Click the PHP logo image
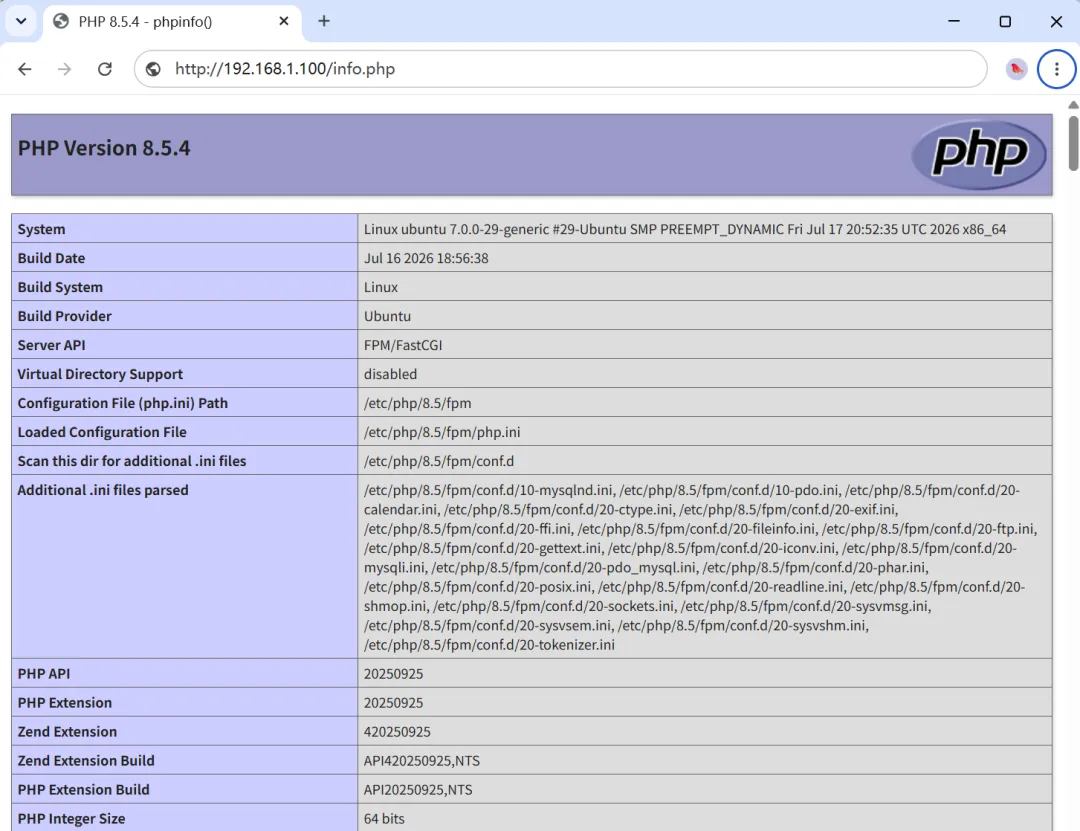This screenshot has width=1080, height=831. click(979, 154)
